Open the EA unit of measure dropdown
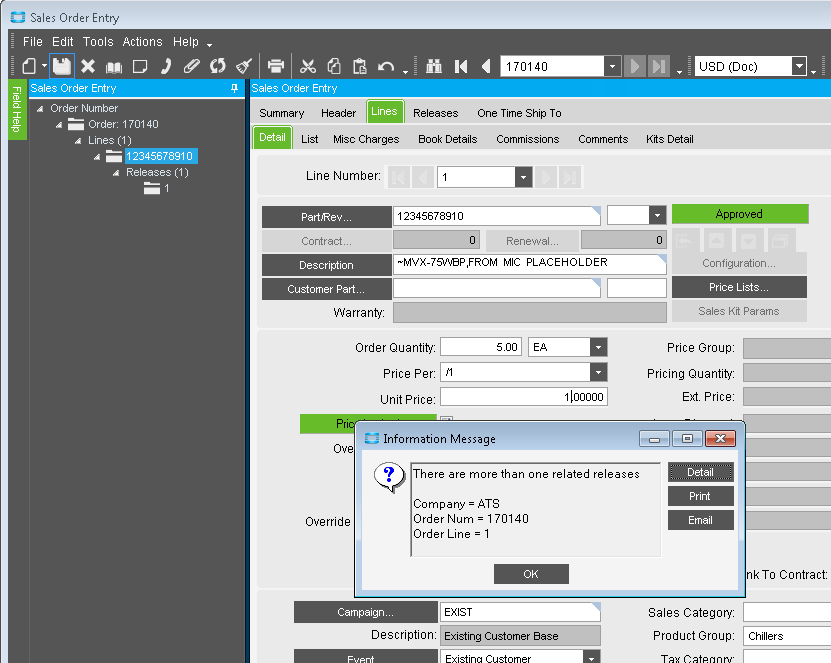This screenshot has width=831, height=663. (598, 347)
